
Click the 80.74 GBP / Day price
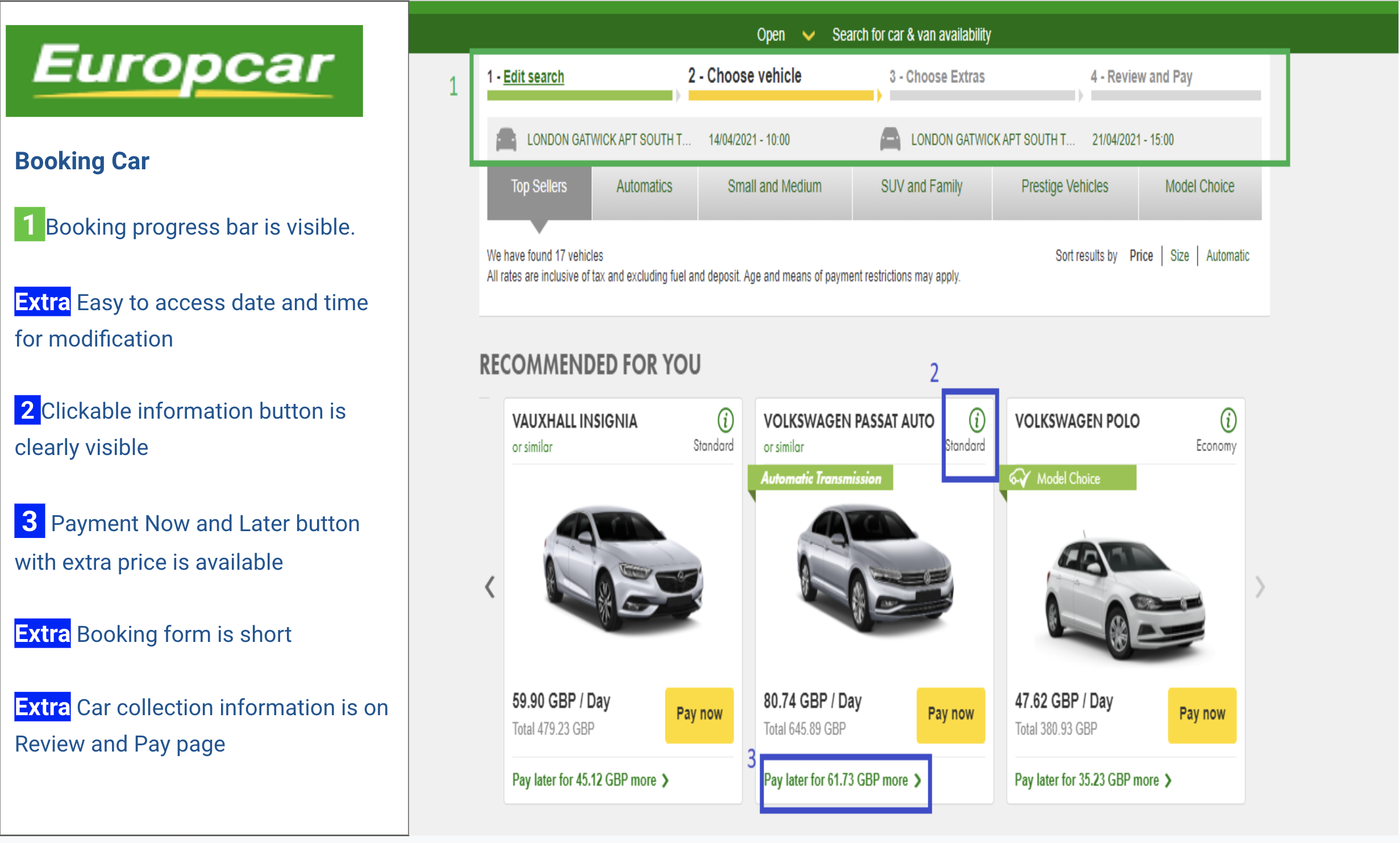coord(813,701)
